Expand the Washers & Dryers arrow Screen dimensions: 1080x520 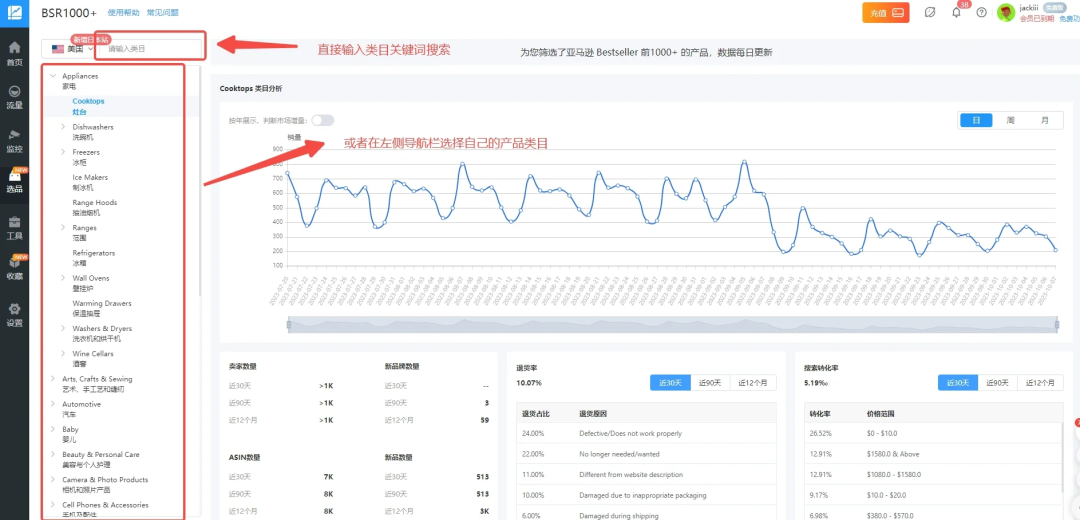tap(63, 328)
